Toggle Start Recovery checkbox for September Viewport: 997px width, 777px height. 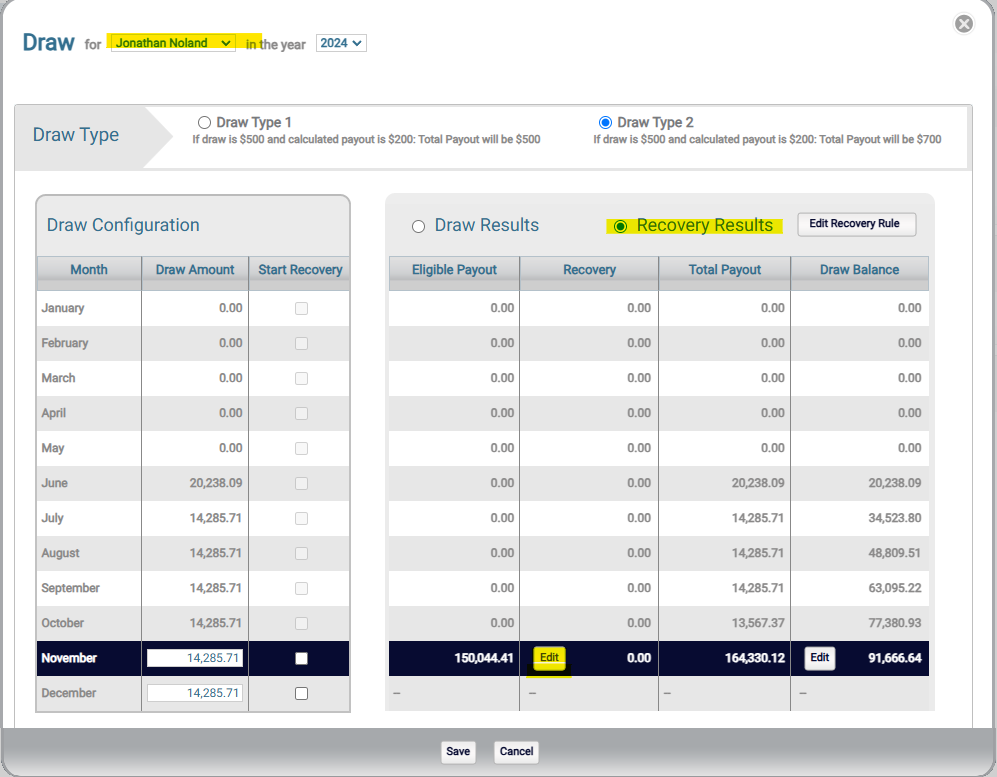tap(301, 588)
